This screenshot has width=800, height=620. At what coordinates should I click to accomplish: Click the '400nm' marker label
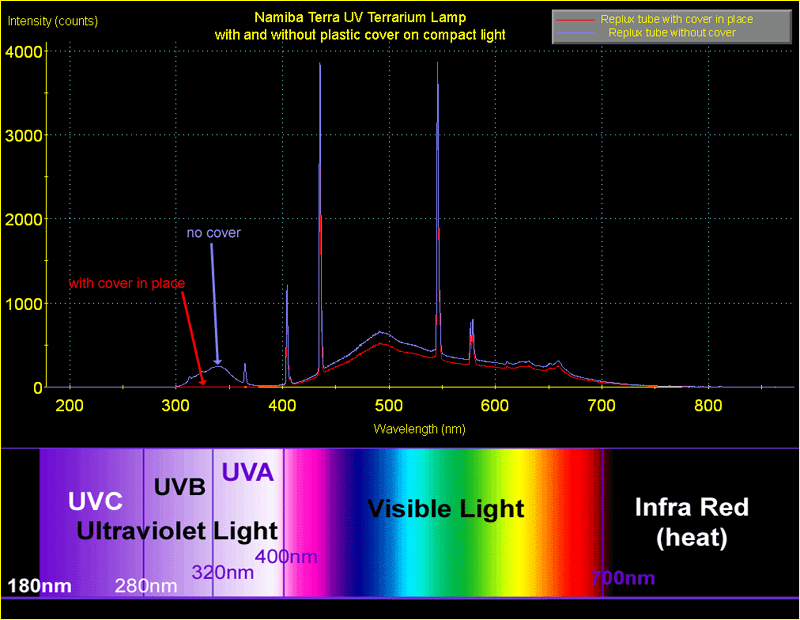pyautogui.click(x=286, y=556)
